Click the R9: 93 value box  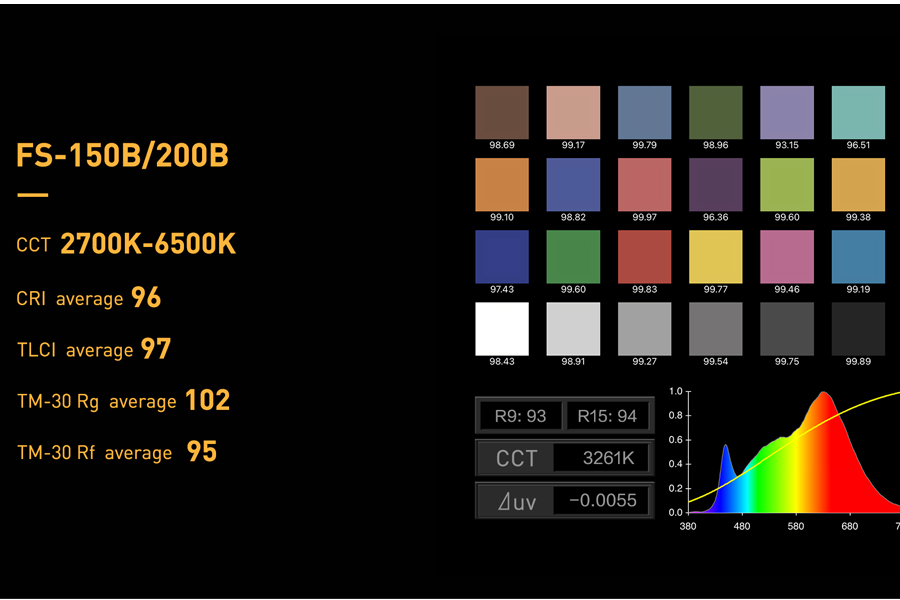tap(518, 416)
